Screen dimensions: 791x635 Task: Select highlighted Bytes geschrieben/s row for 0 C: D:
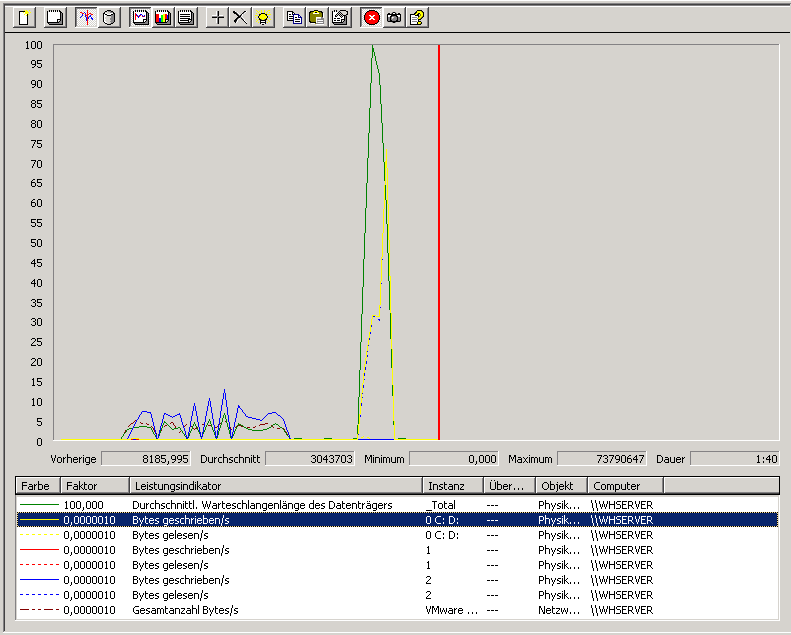point(398,520)
